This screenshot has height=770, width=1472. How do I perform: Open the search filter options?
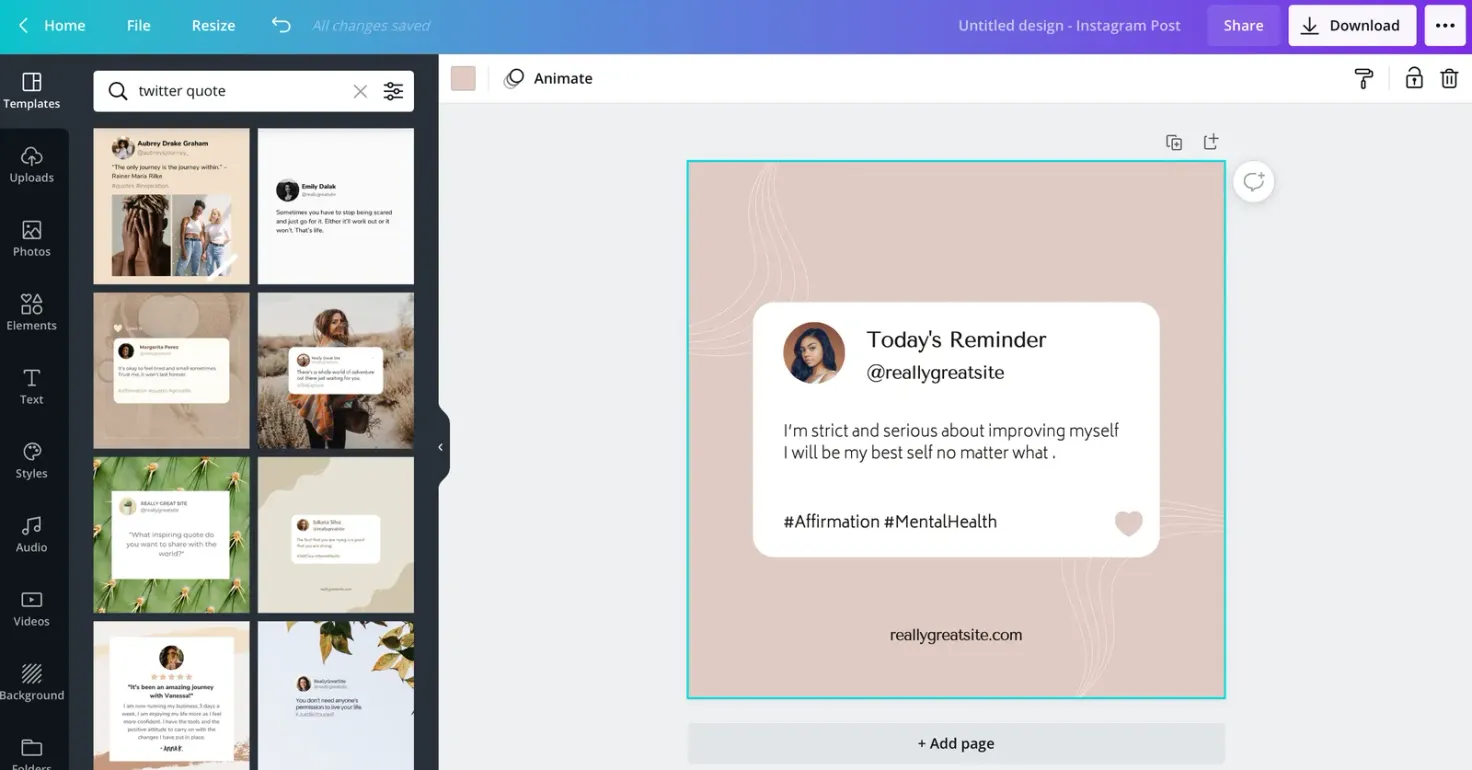click(394, 91)
